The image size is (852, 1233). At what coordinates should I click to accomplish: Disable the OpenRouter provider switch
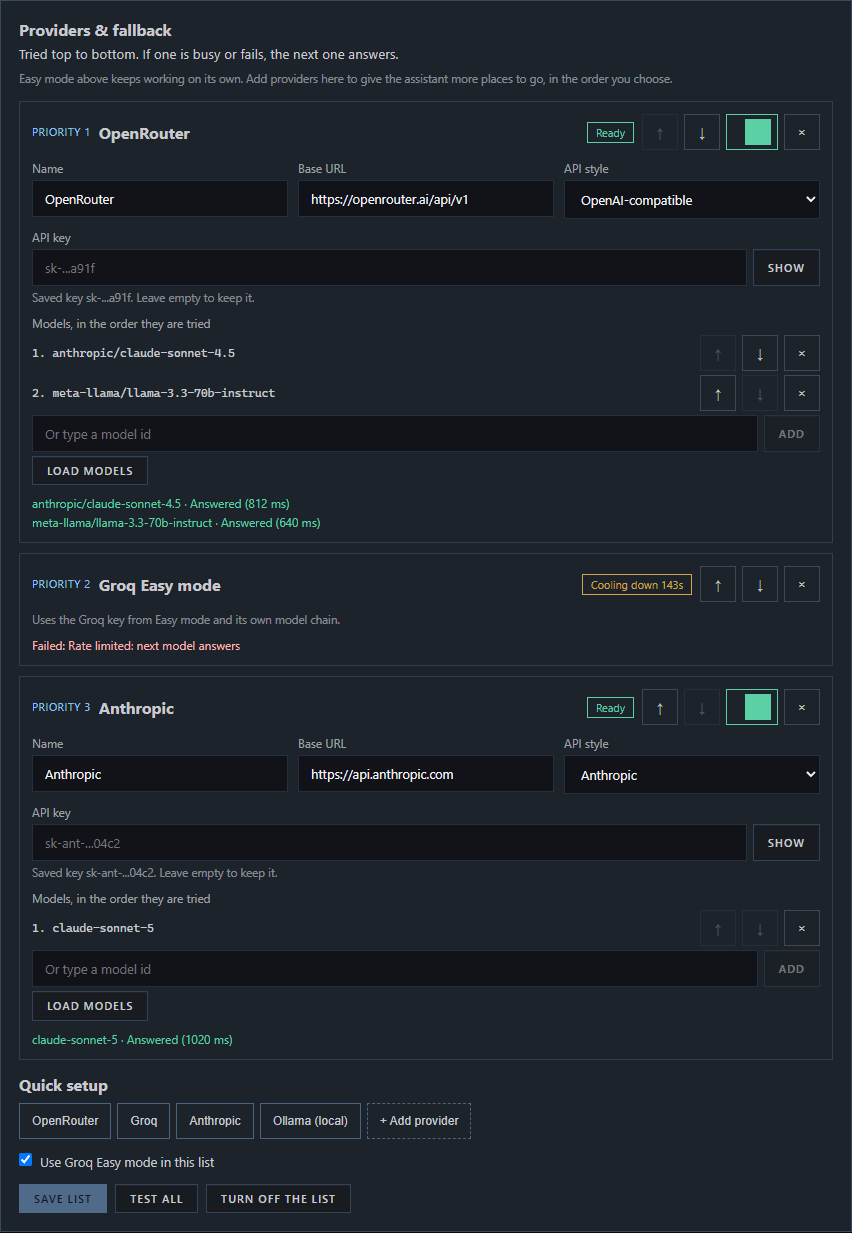point(752,133)
